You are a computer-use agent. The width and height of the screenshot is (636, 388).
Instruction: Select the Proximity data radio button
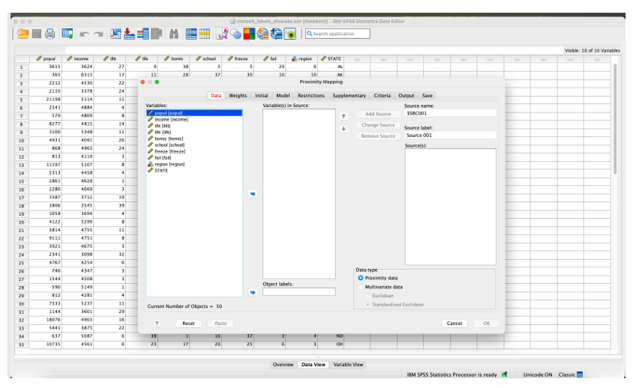361,278
